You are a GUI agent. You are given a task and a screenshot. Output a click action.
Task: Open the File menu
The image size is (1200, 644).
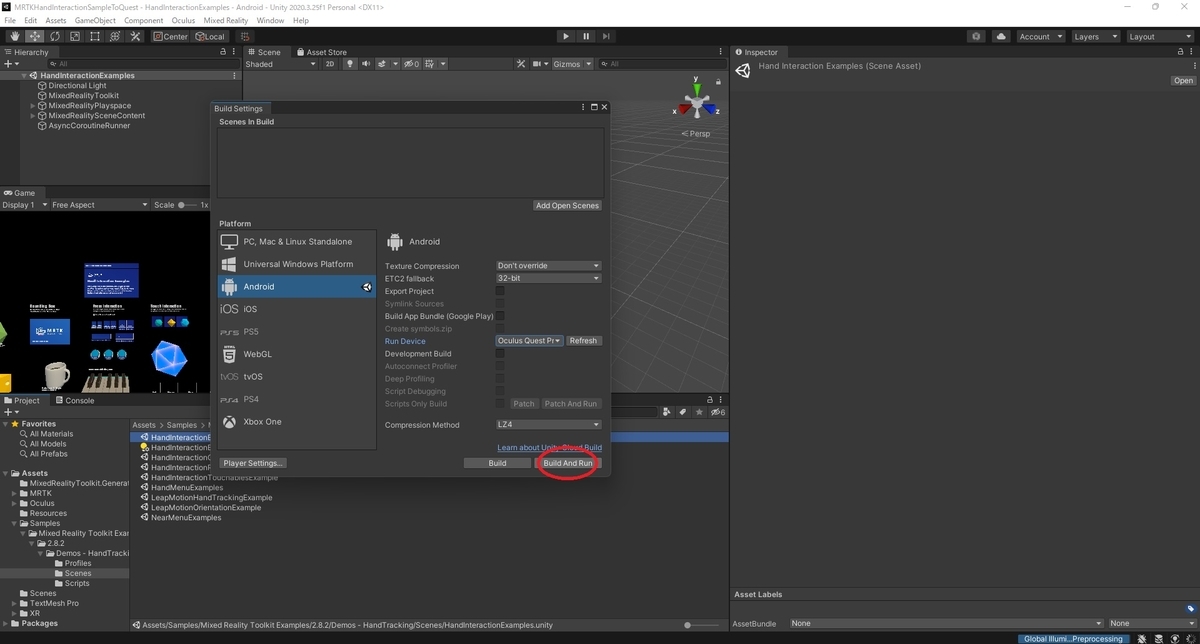[x=11, y=20]
